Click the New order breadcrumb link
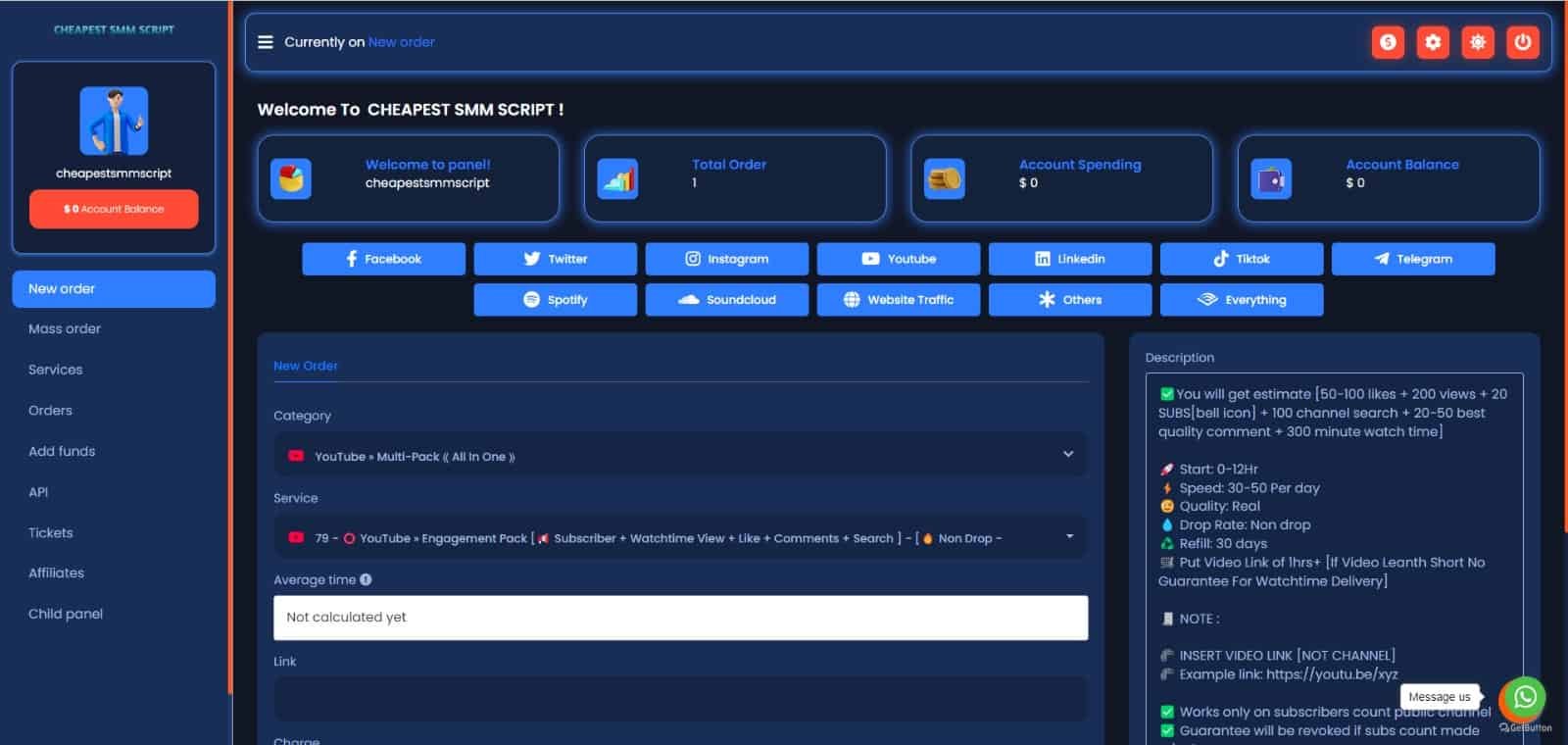Viewport: 1568px width, 745px height. tap(401, 42)
